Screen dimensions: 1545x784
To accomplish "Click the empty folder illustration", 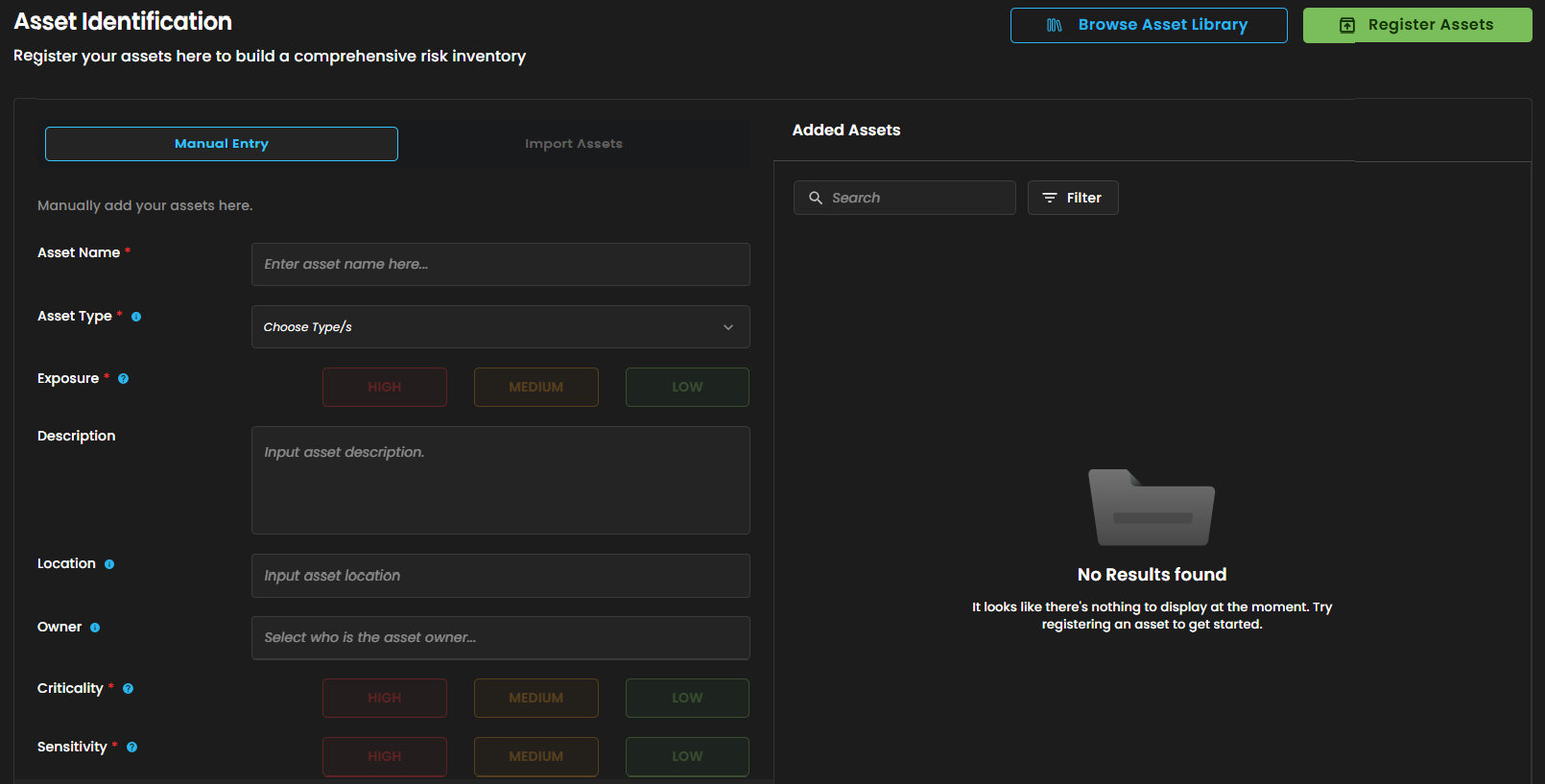I will tap(1152, 508).
